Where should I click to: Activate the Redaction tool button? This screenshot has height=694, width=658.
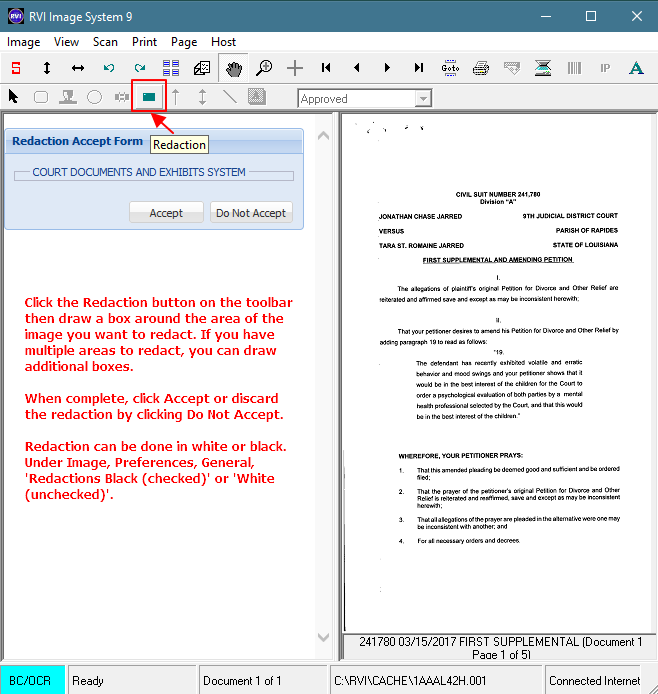click(x=149, y=96)
